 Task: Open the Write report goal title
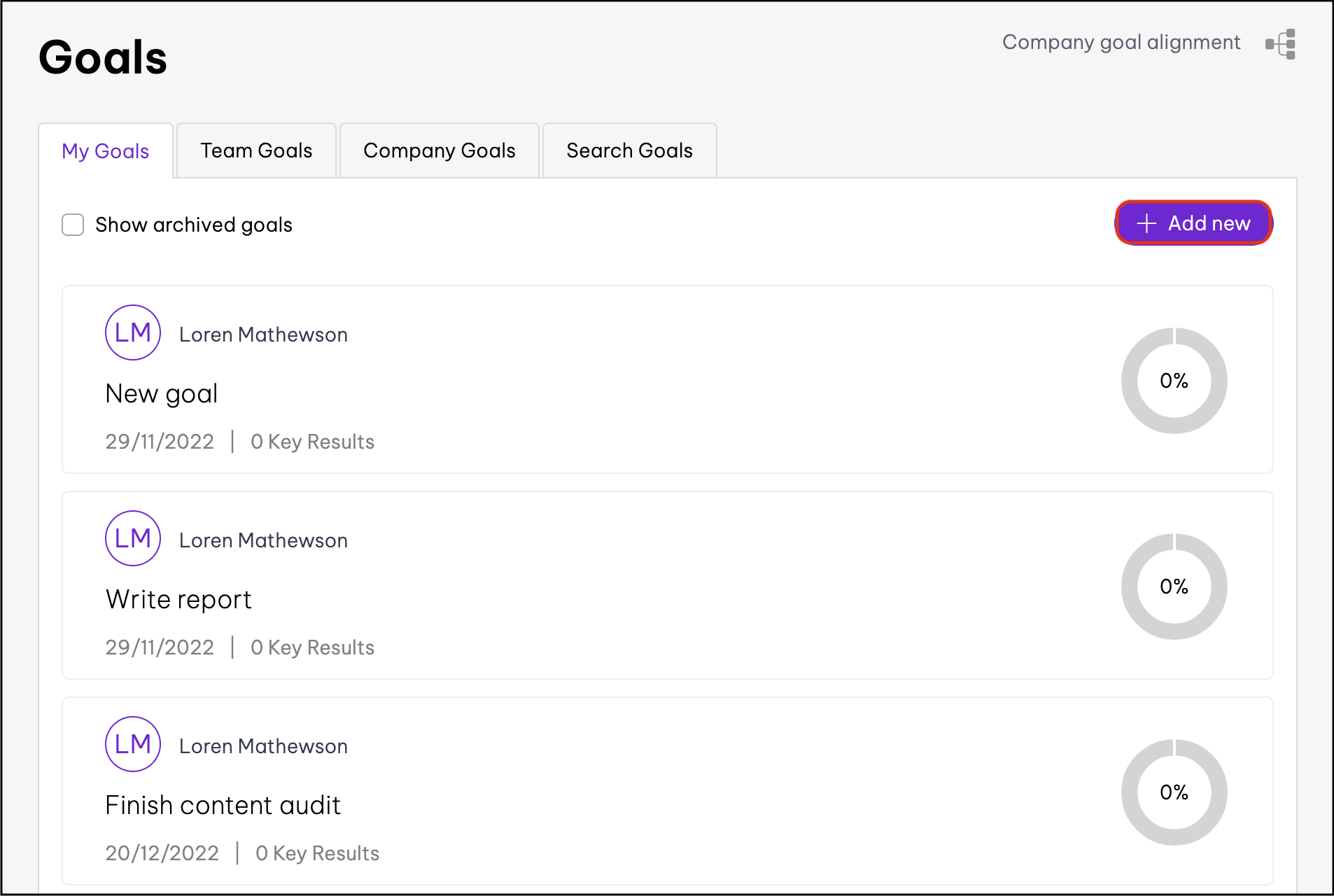(x=178, y=600)
